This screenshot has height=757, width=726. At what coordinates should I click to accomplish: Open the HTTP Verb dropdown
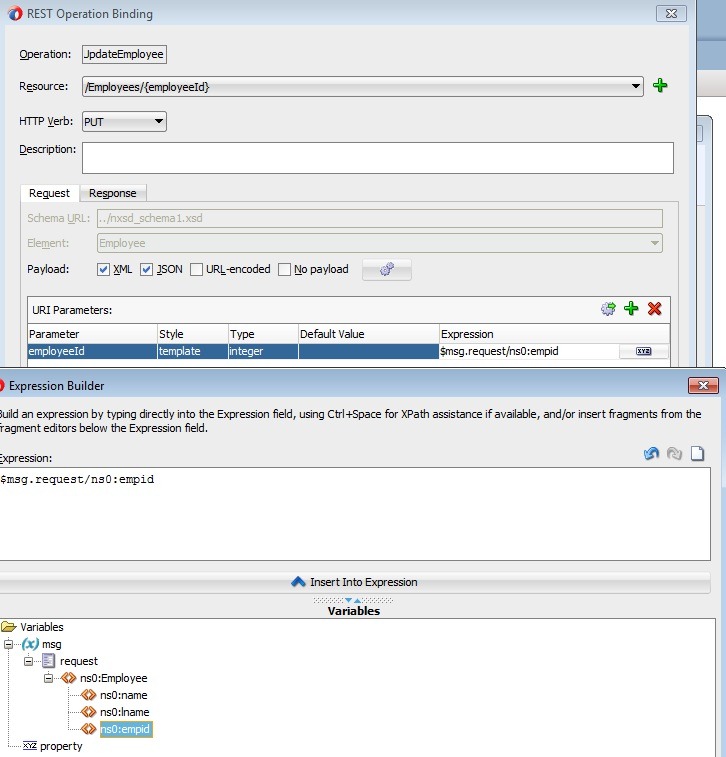pyautogui.click(x=159, y=122)
